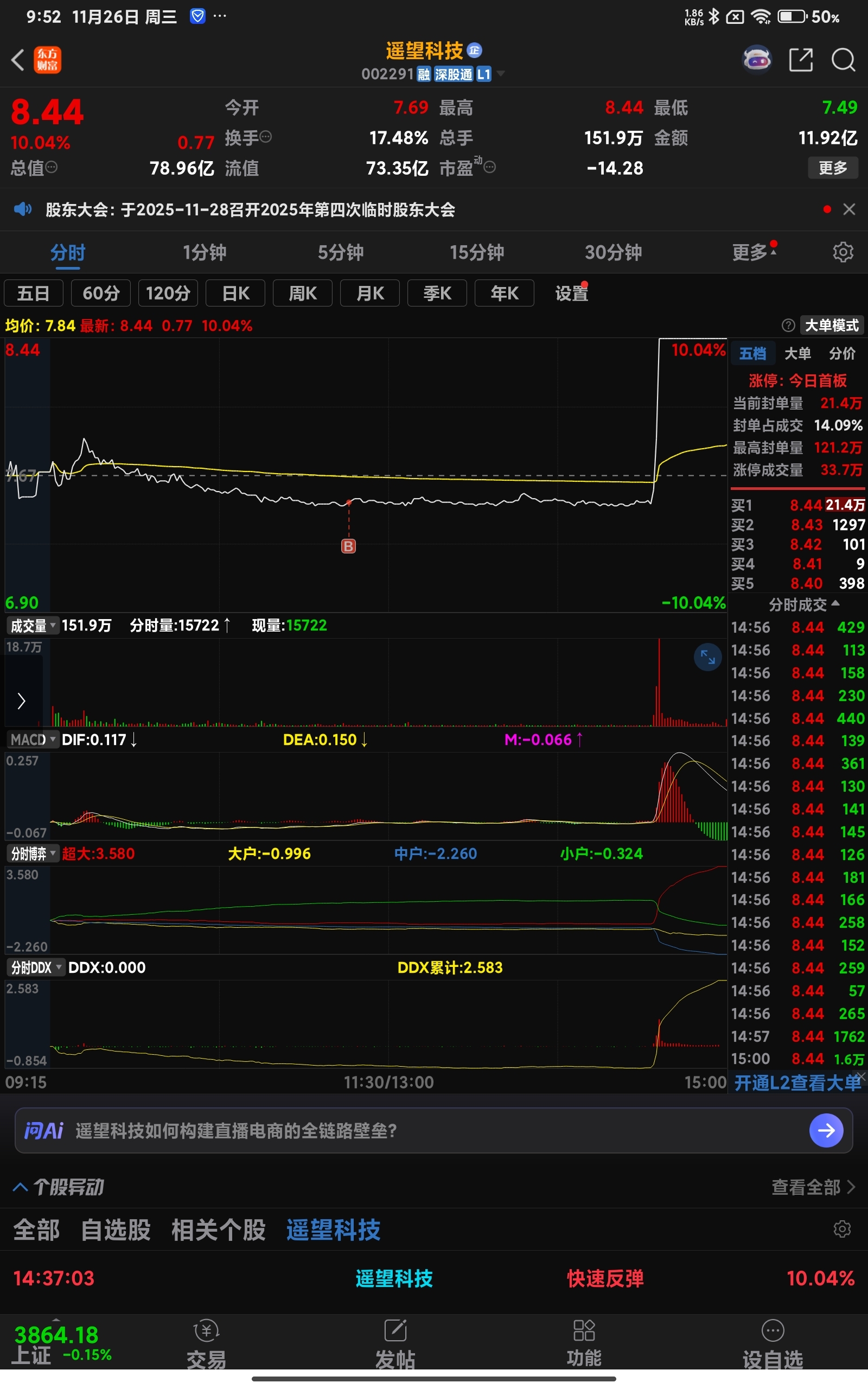This screenshot has height=1389, width=868.
Task: Select the 自选股 filter tab
Action: pyautogui.click(x=116, y=1229)
